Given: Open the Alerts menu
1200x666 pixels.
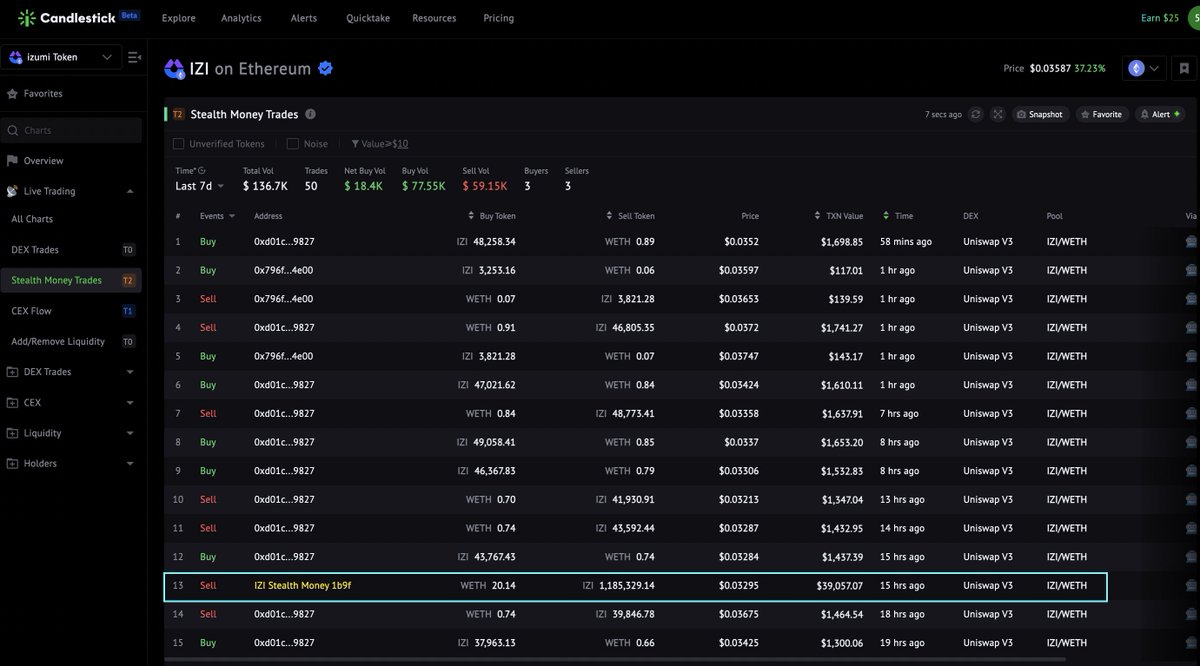Looking at the screenshot, I should coord(304,18).
